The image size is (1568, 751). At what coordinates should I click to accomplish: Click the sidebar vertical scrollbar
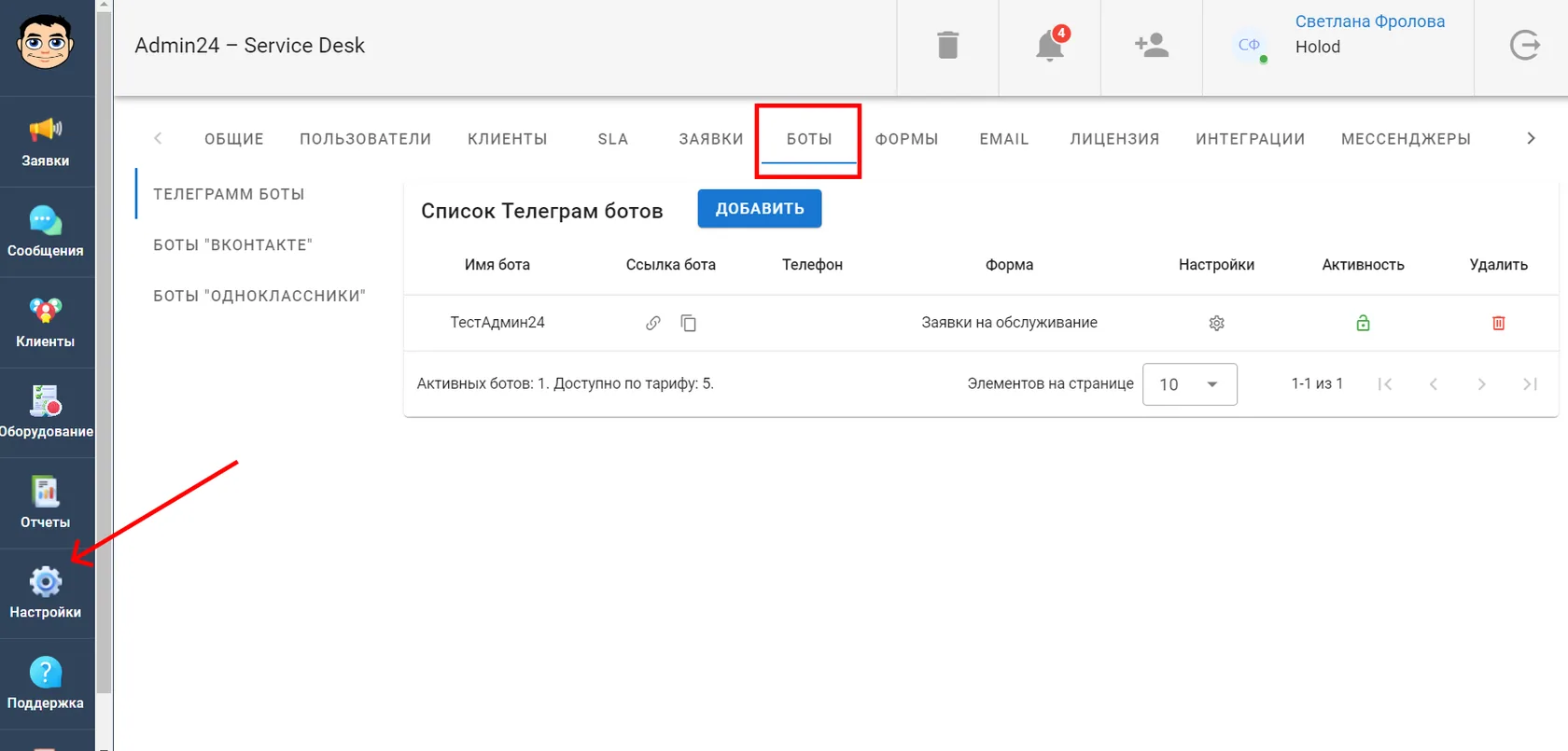(104, 355)
